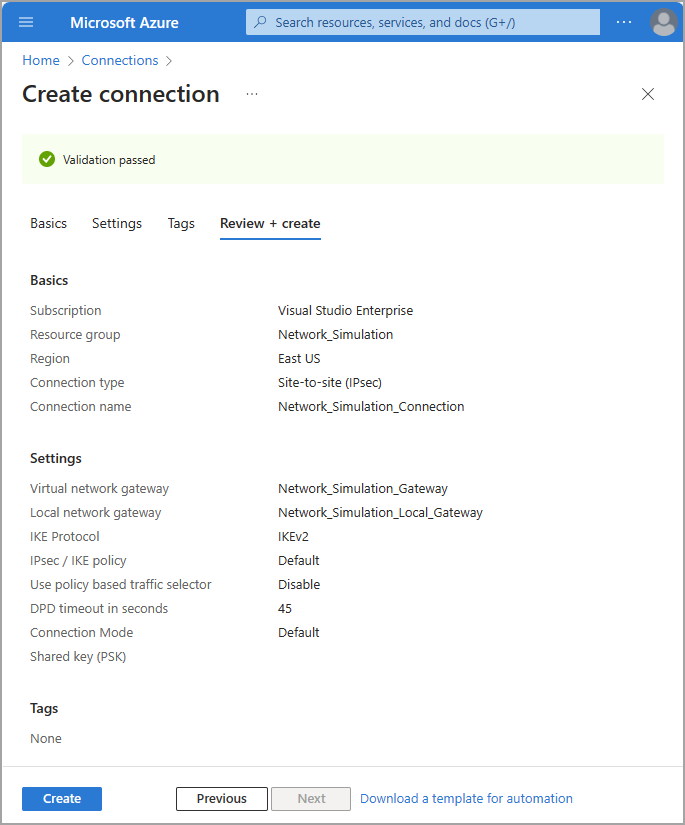The image size is (685, 825).
Task: Go back with the Previous button
Action: click(221, 799)
